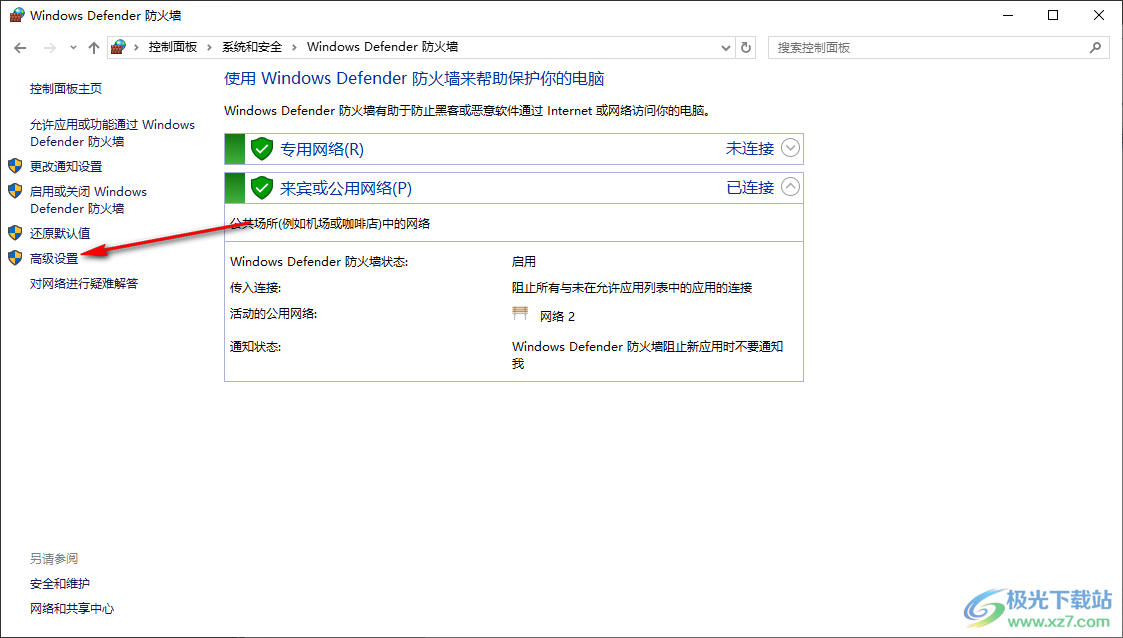1123x638 pixels.
Task: Open the 控制面板主页 link
Action: coord(66,89)
